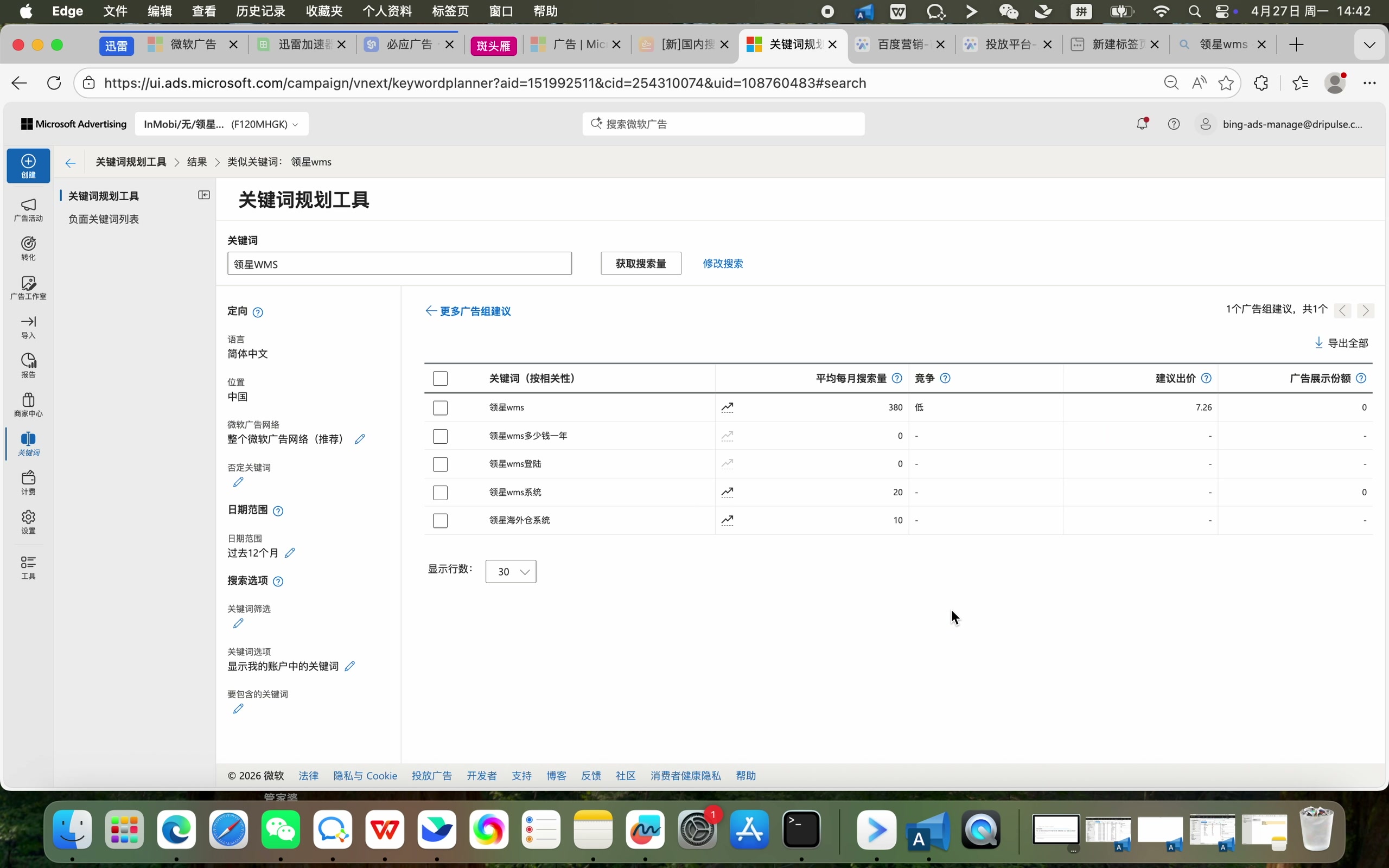
Task: Open the 收藏夹 menu in menu bar
Action: pos(324,11)
